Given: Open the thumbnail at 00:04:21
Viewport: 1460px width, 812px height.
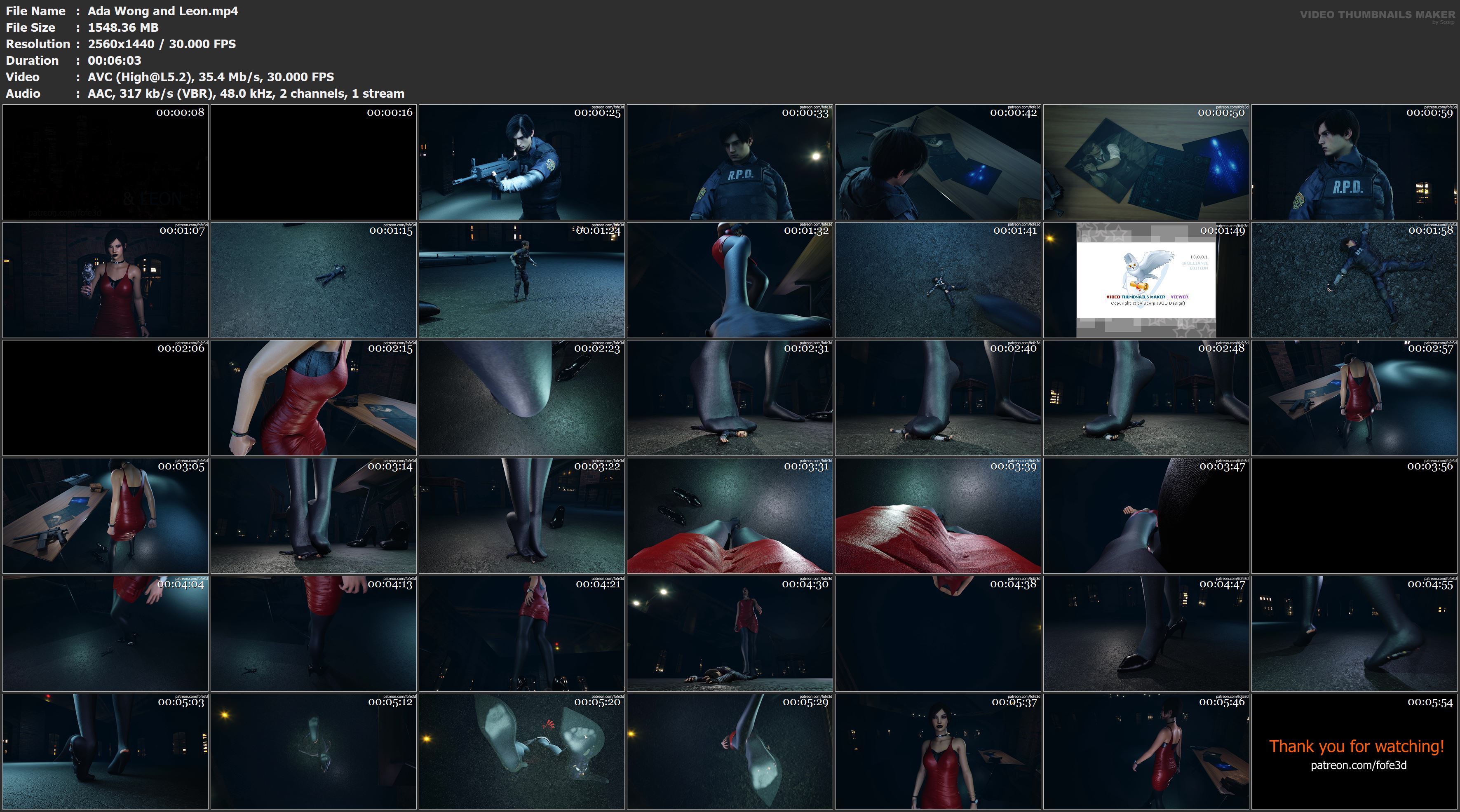Looking at the screenshot, I should [x=521, y=634].
